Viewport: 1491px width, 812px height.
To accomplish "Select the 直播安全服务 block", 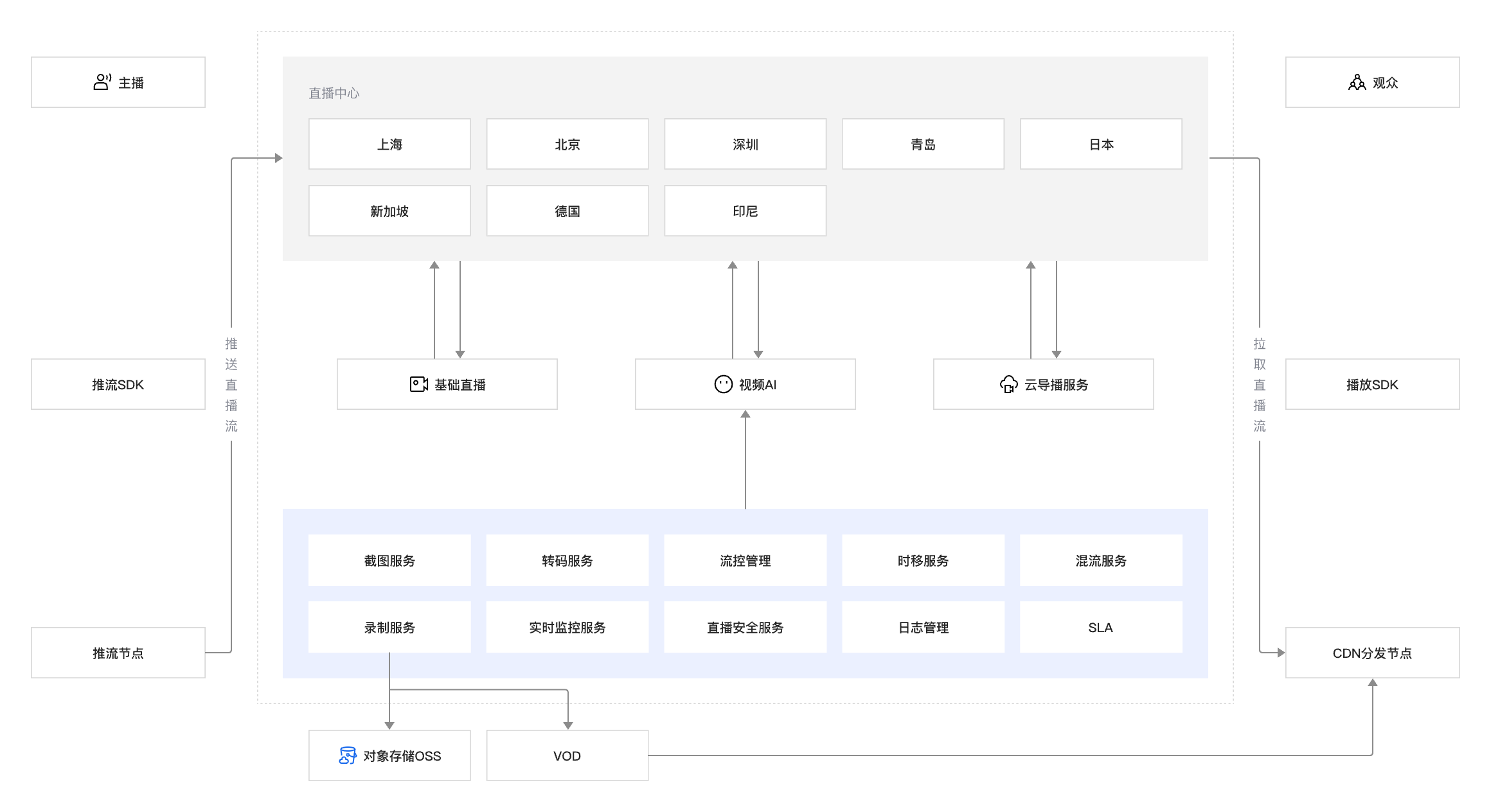I will (745, 627).
